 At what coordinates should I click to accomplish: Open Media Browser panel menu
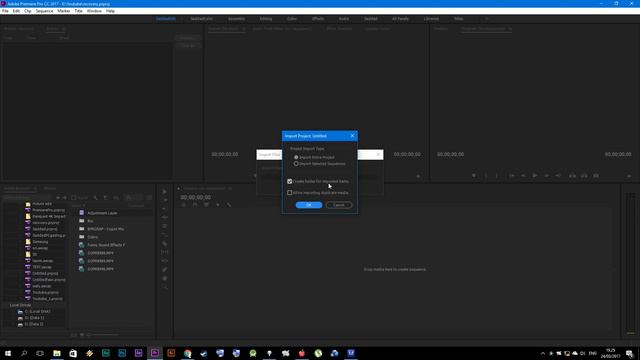pos(35,189)
